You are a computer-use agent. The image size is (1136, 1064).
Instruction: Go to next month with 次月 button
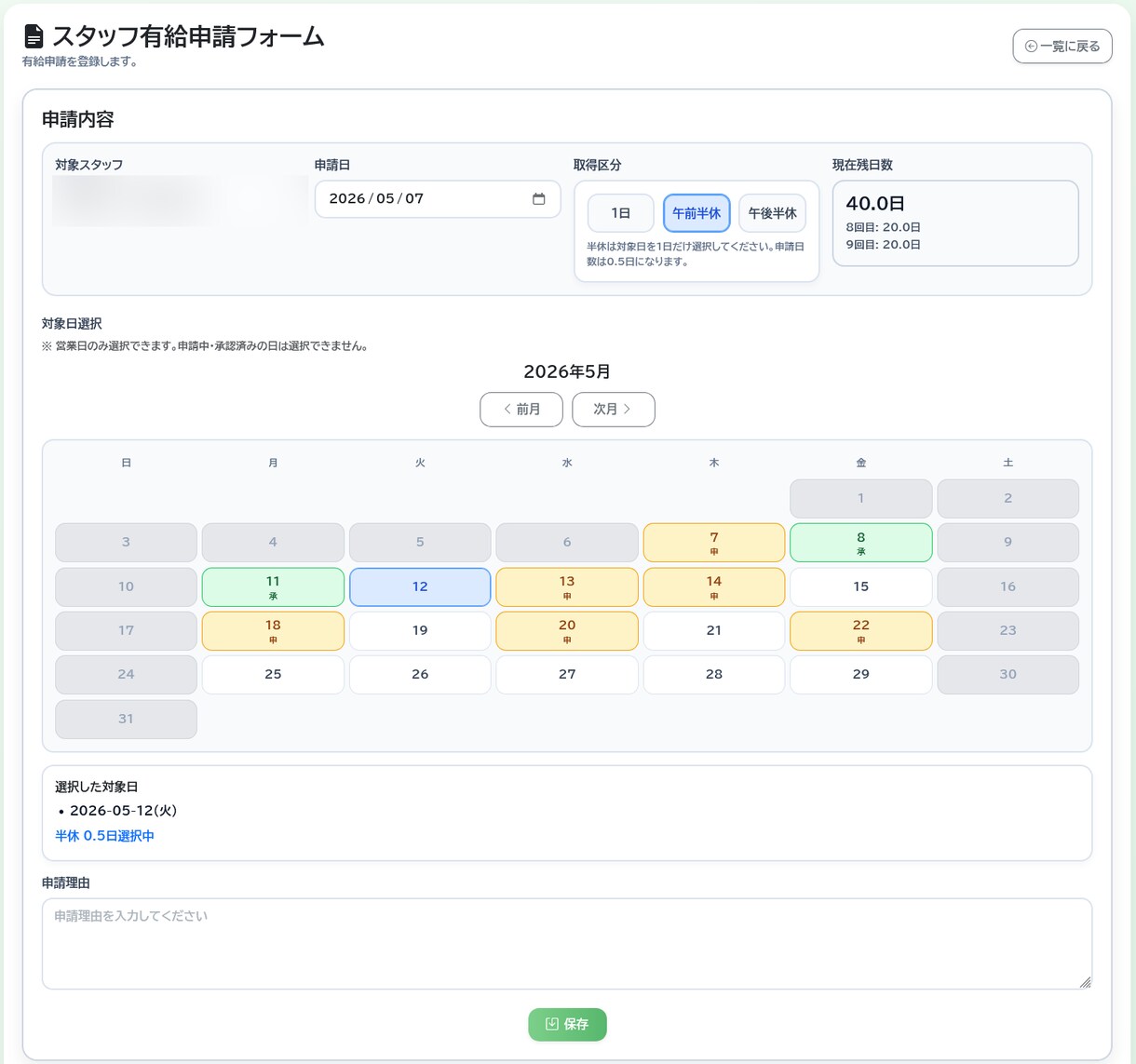click(614, 410)
